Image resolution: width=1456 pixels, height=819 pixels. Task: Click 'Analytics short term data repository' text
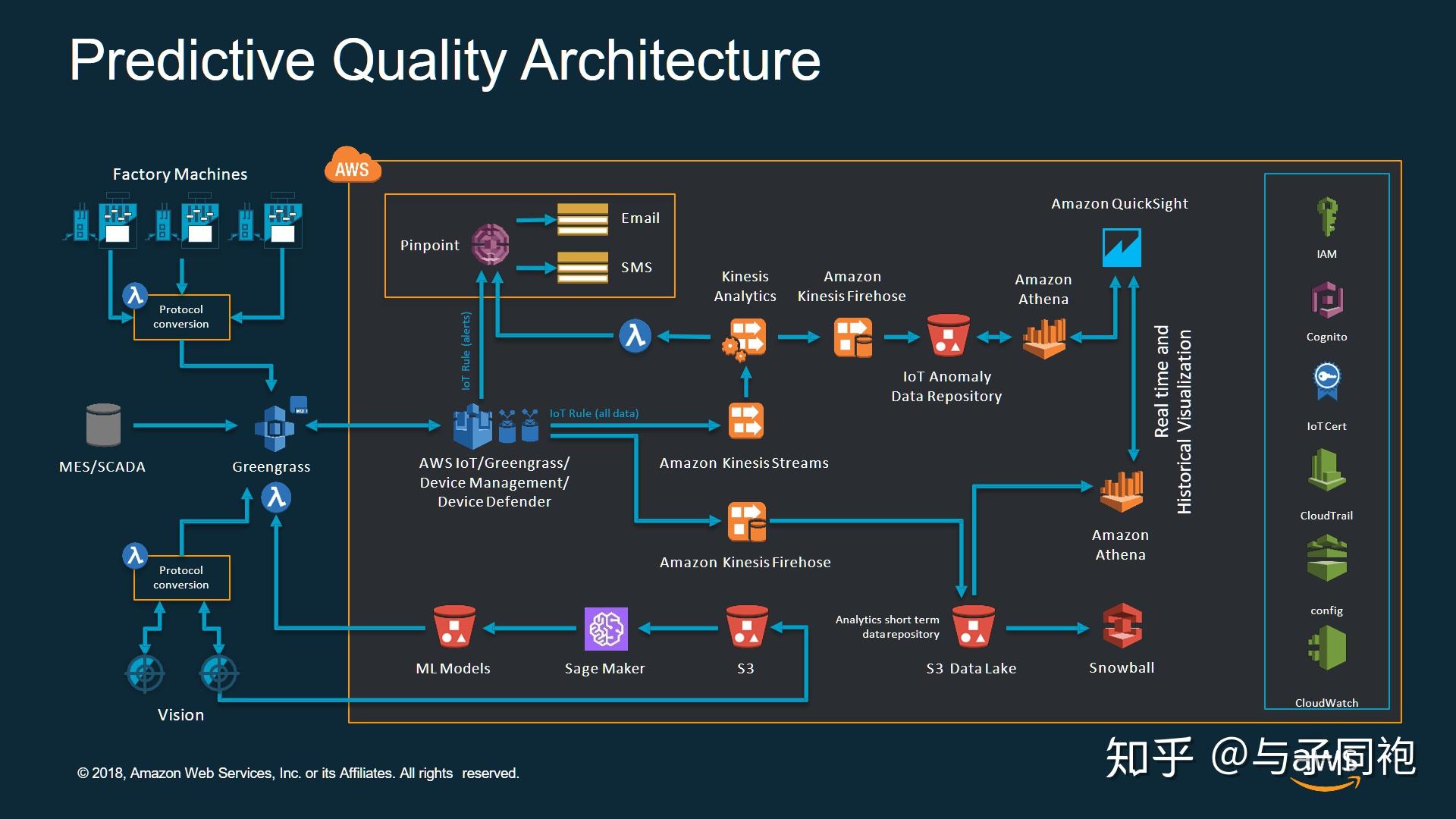887,627
